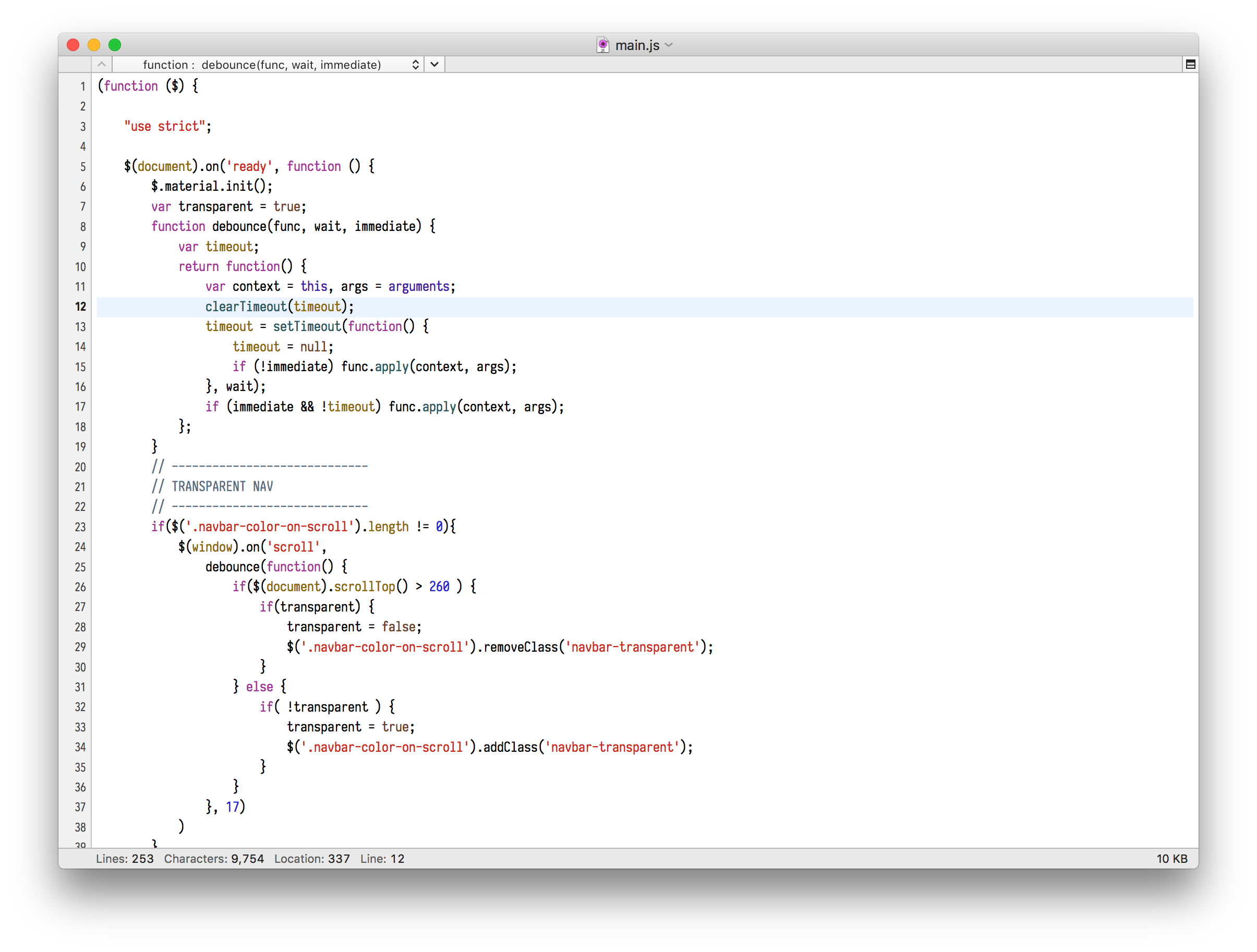Click the main.js document proxy icon

coord(602,45)
